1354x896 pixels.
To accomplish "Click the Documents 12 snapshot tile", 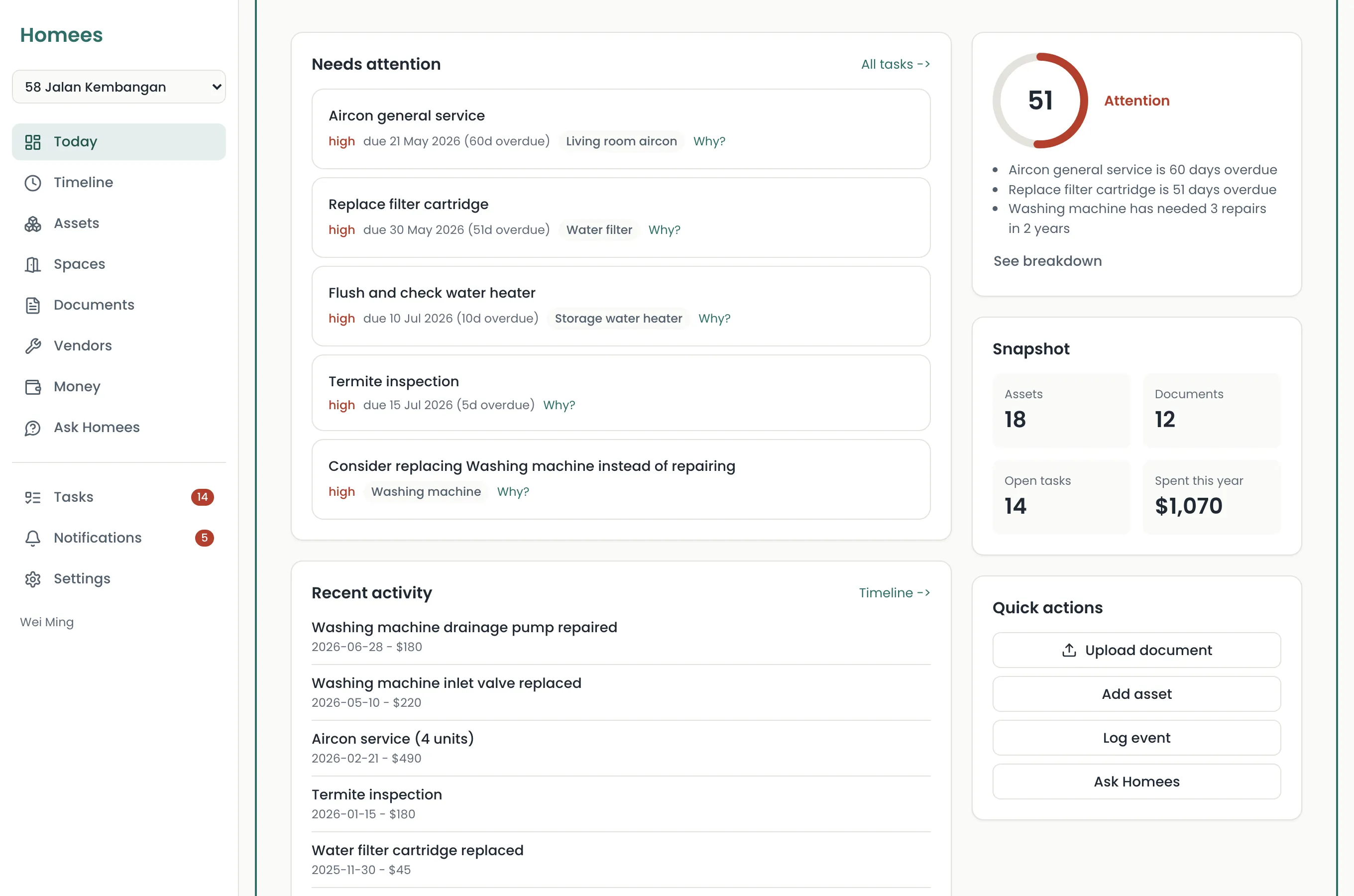I will 1212,411.
